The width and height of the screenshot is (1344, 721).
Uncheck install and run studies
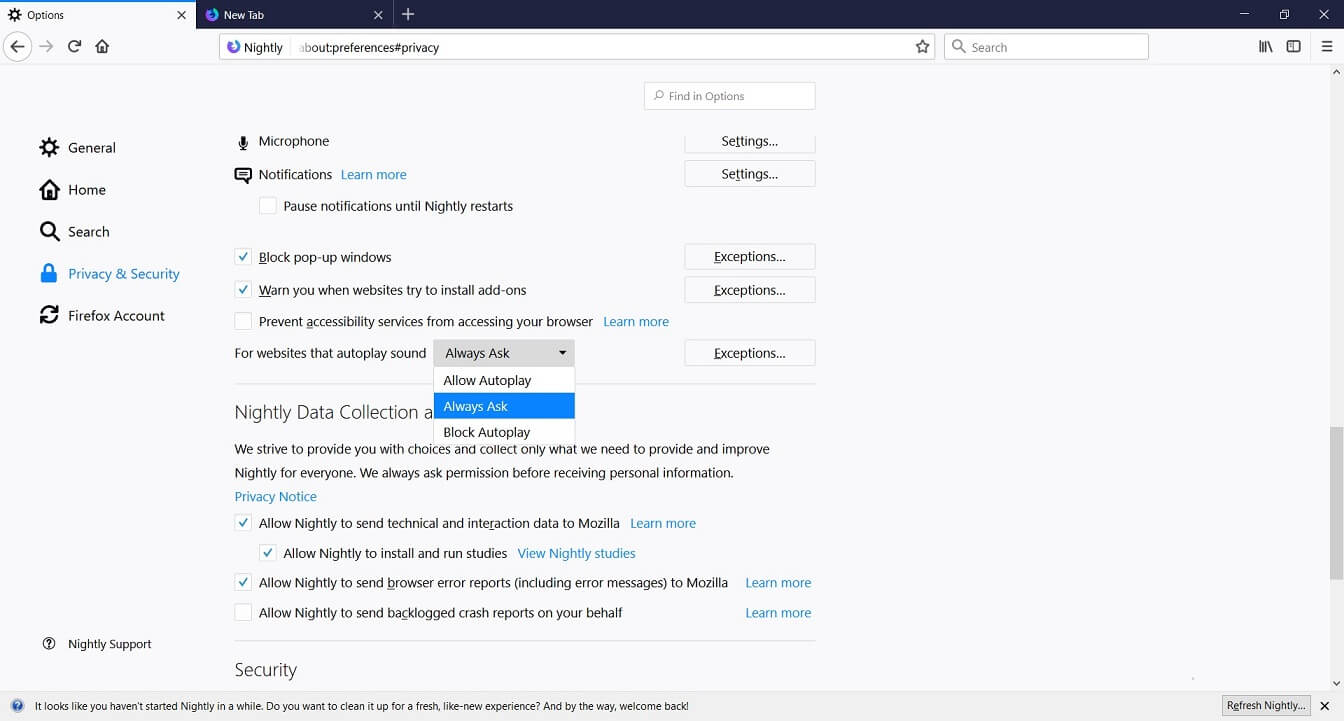point(268,552)
